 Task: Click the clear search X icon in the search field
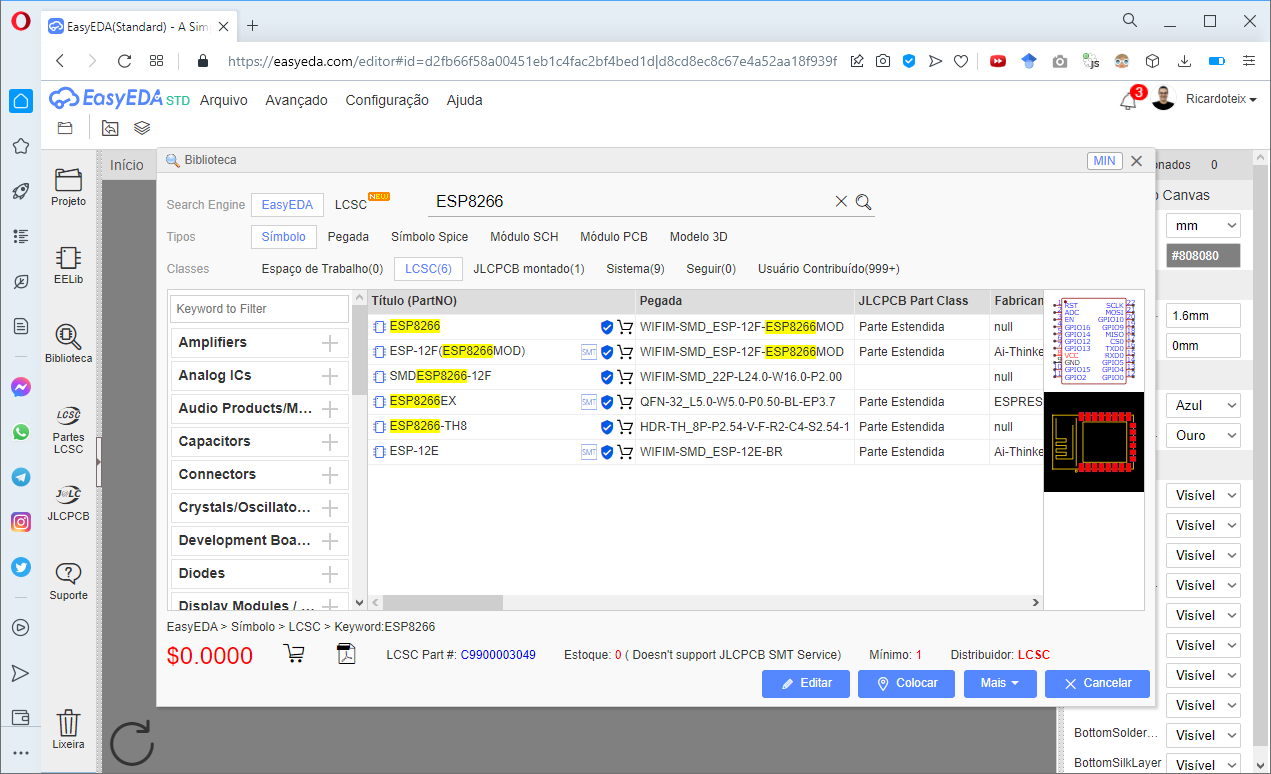(x=840, y=200)
